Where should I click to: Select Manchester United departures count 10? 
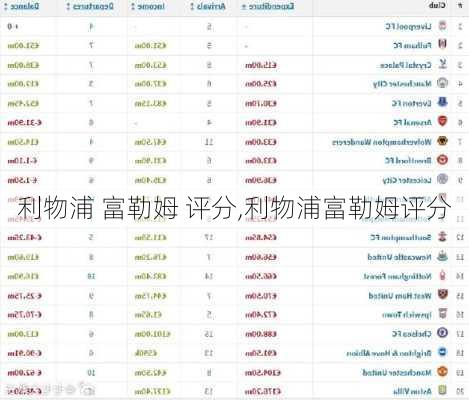point(91,373)
